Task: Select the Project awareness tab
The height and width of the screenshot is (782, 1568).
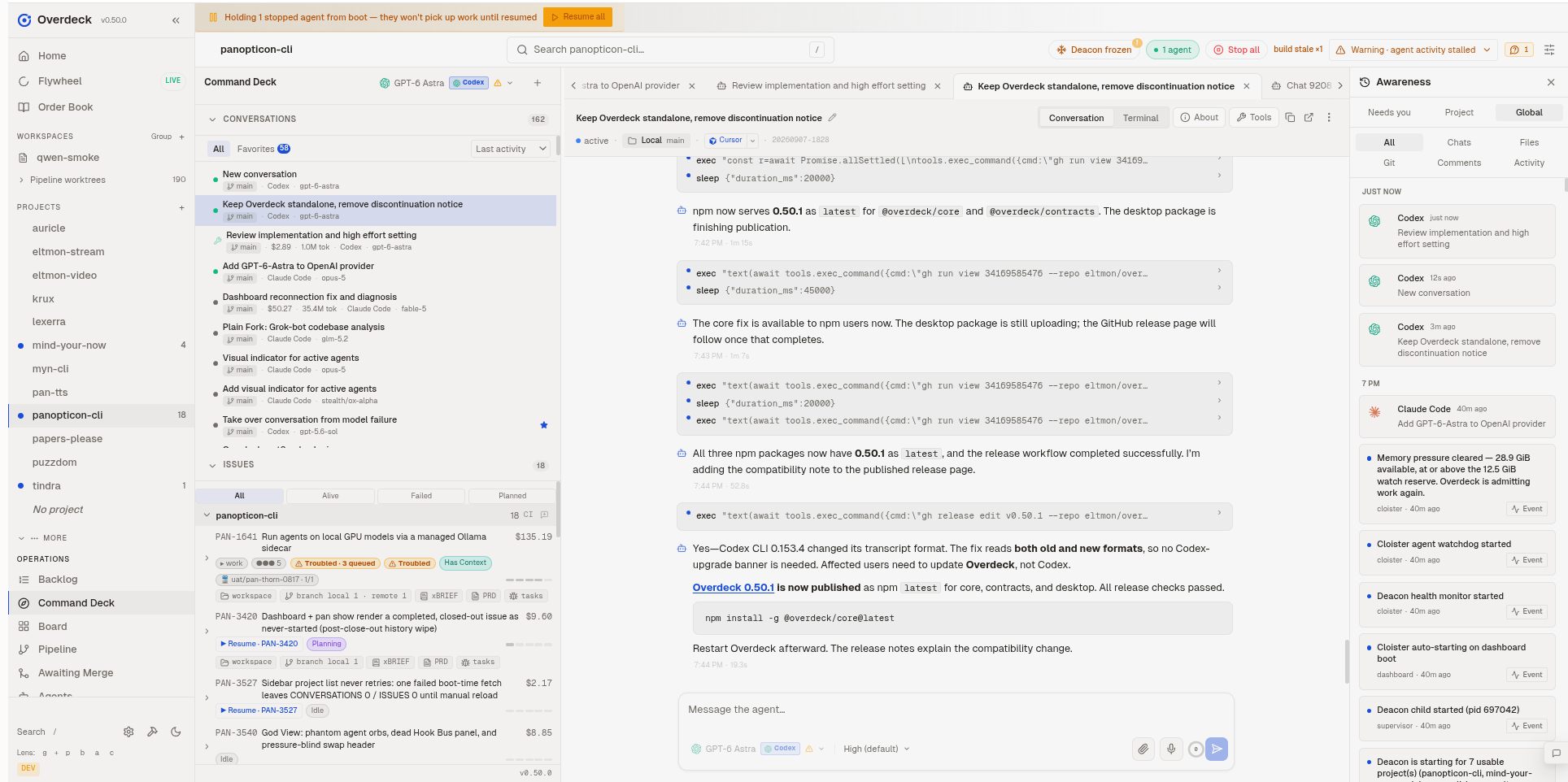Action: (x=1459, y=112)
